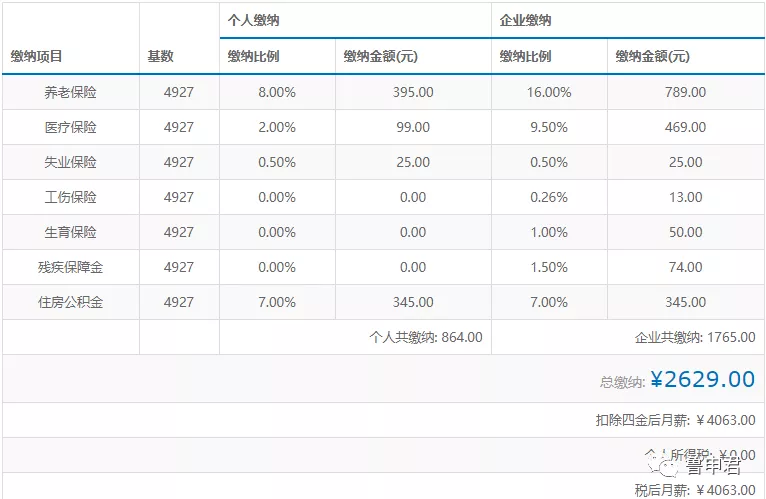Viewport: 766px width, 499px height.
Task: Click 9.50% company rate for 医疗保险
Action: tap(549, 127)
